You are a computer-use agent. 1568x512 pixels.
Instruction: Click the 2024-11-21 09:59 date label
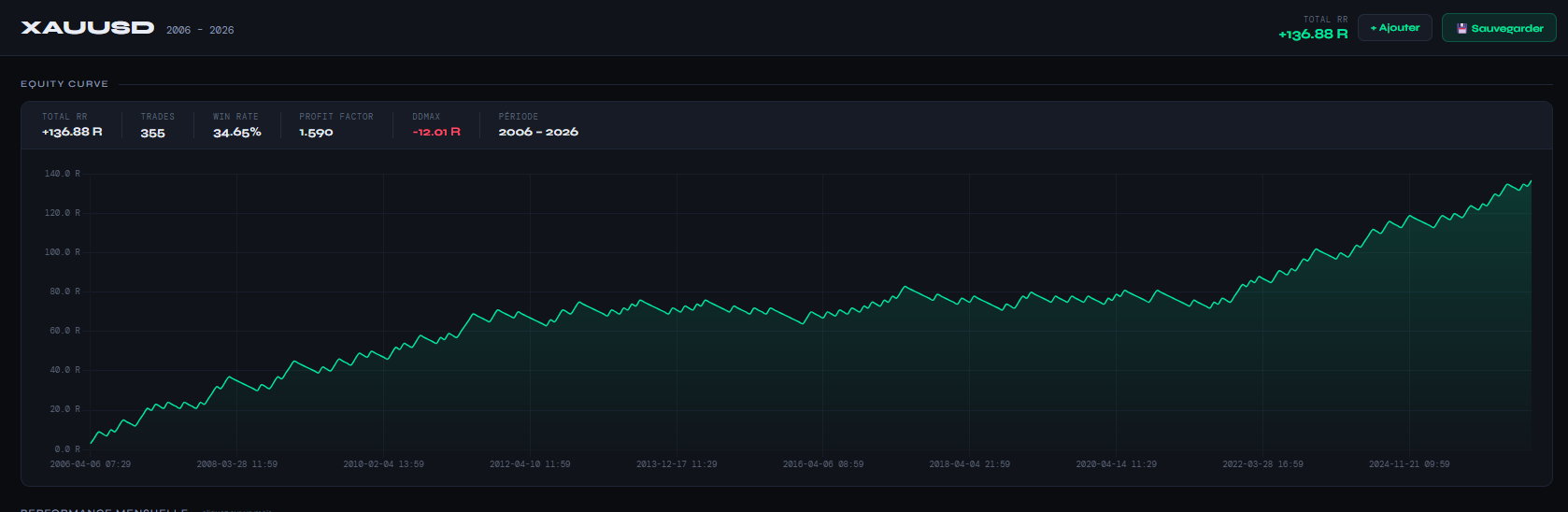click(1409, 464)
